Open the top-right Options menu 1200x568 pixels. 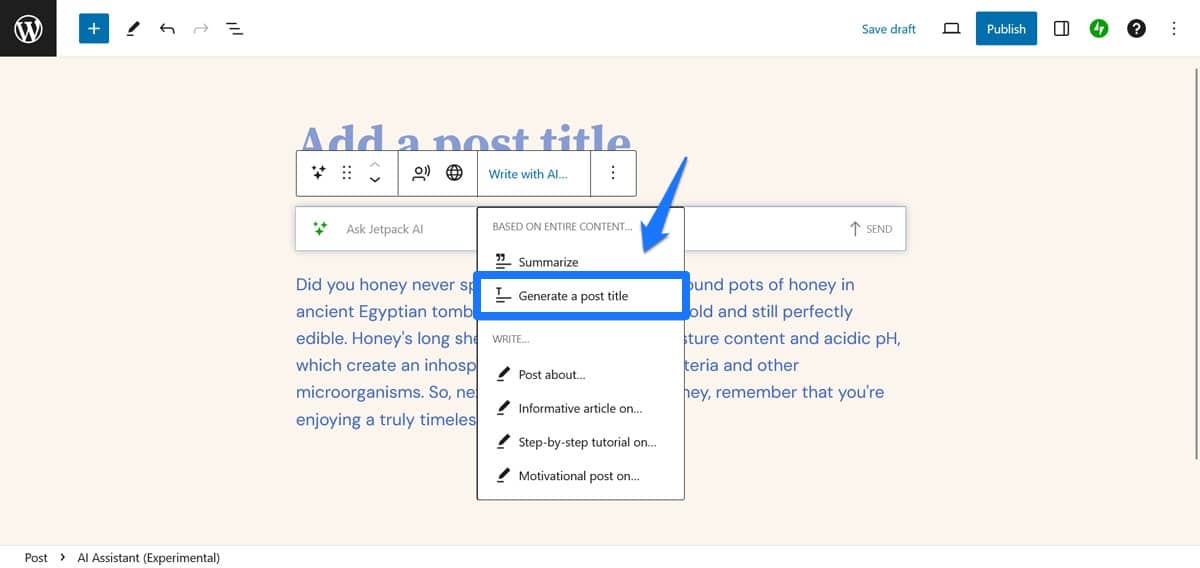point(1174,29)
